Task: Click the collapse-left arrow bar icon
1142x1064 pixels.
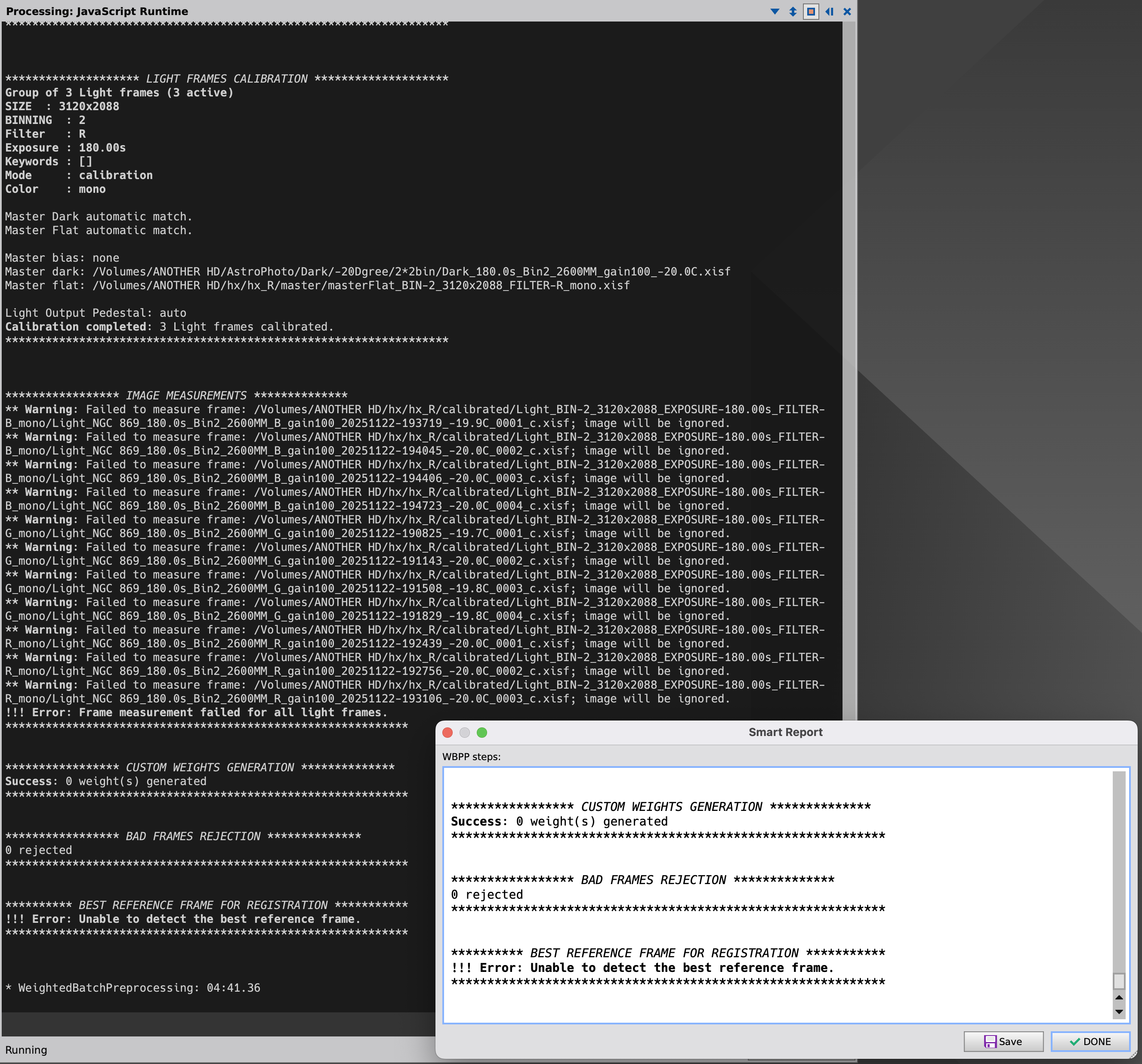Action: (829, 12)
